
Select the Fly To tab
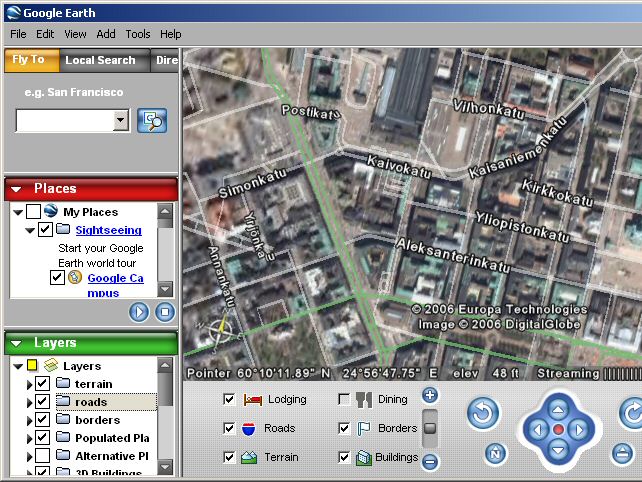pos(32,60)
